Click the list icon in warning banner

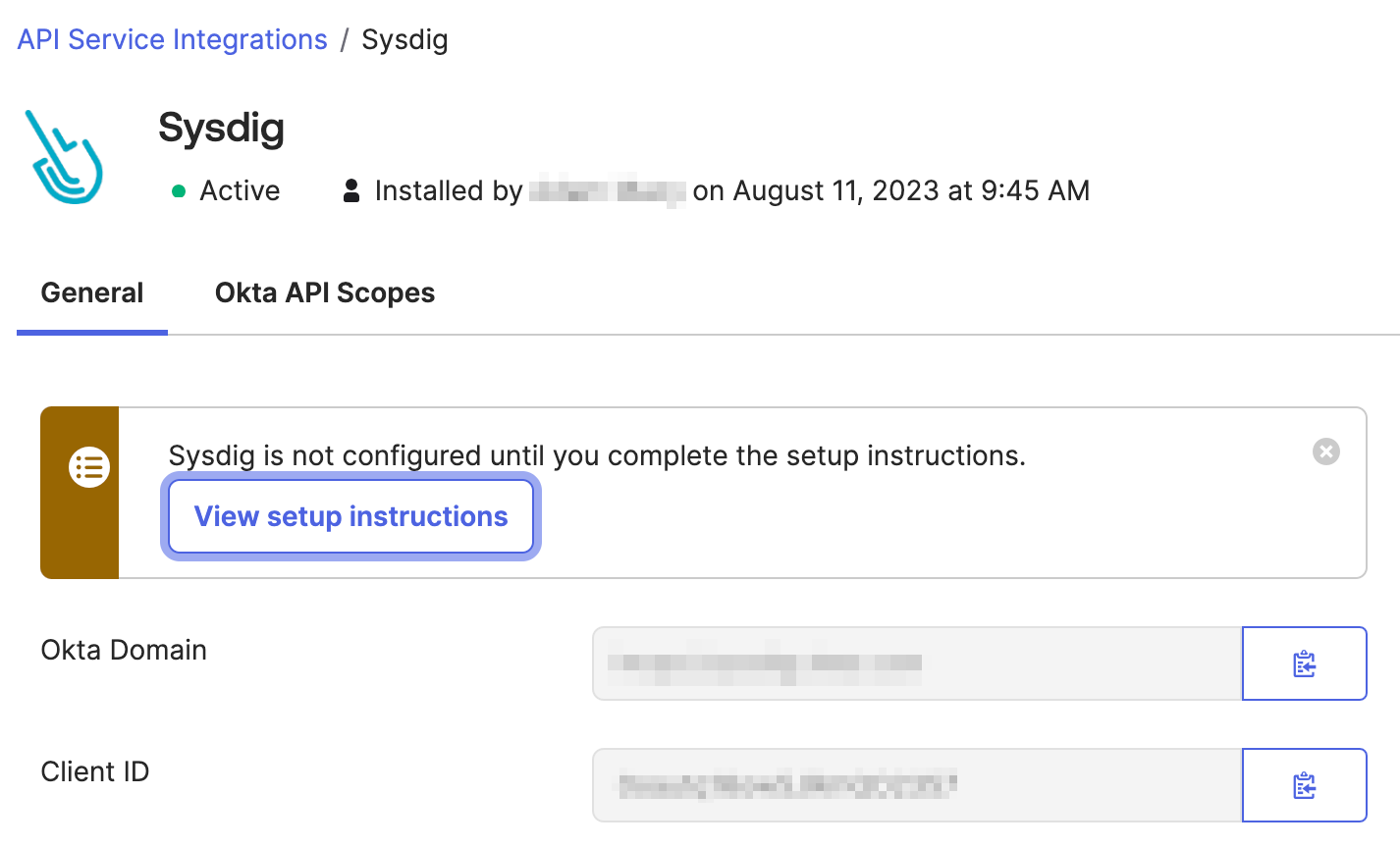pos(89,467)
